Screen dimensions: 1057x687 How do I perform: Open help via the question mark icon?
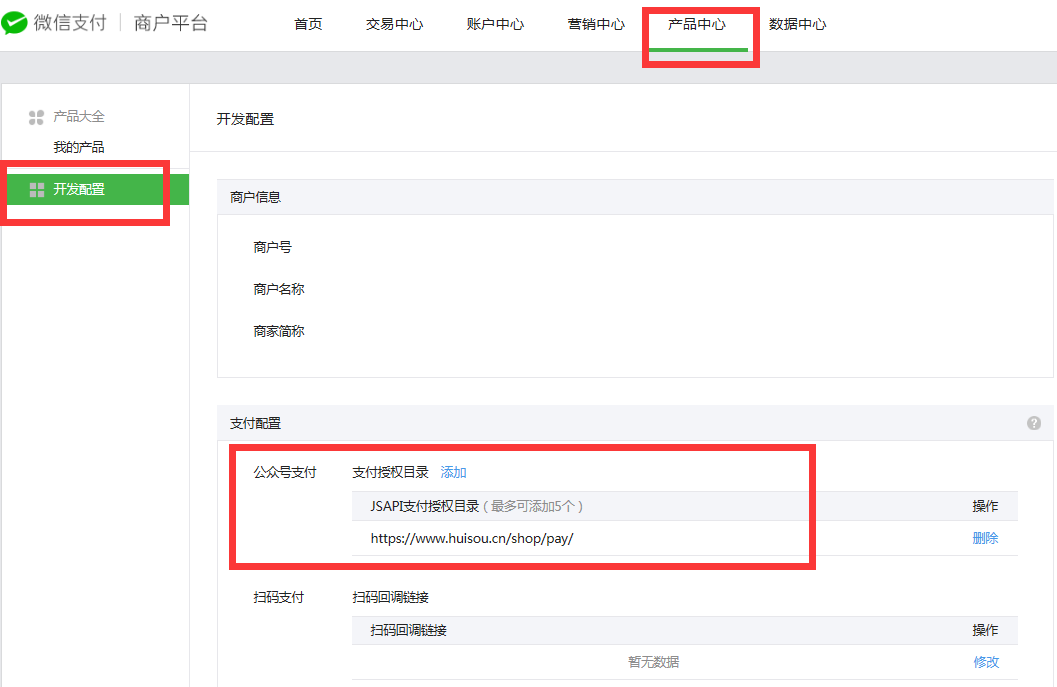click(1034, 423)
